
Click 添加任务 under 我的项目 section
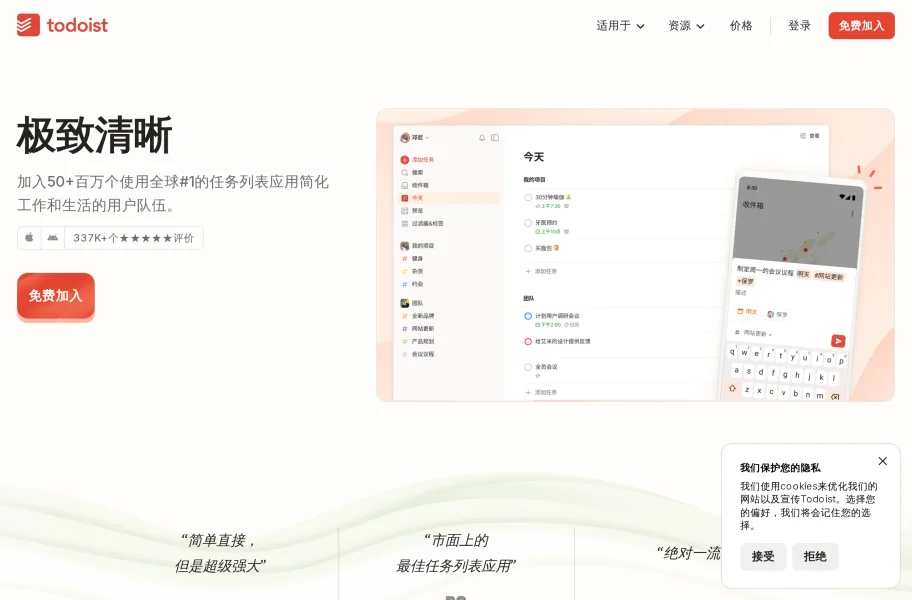[x=542, y=272]
